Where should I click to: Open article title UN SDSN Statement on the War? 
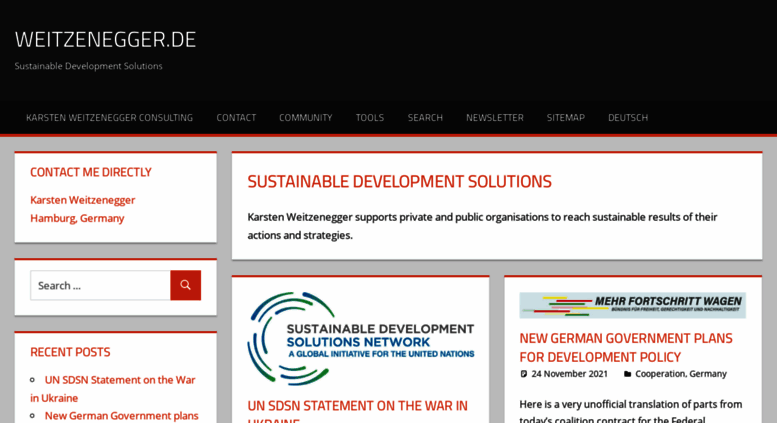pos(357,411)
